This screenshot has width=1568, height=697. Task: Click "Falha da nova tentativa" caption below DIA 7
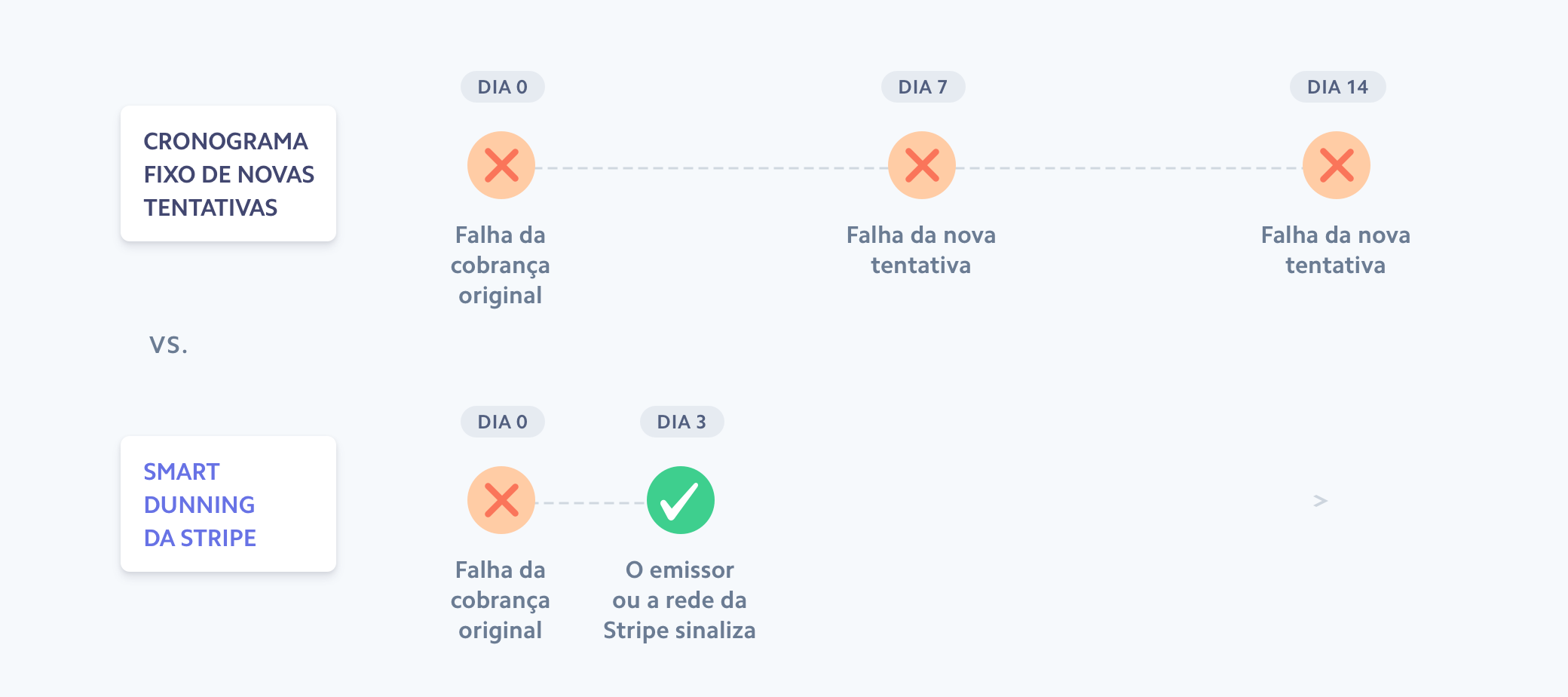(920, 250)
